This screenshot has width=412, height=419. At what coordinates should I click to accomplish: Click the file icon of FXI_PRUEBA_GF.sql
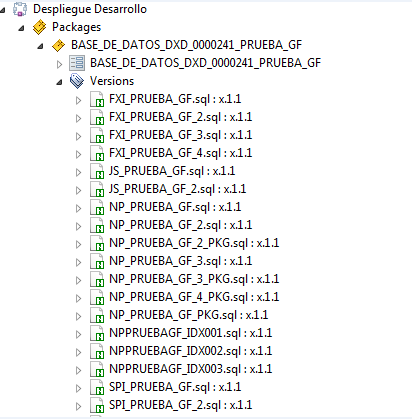click(97, 99)
